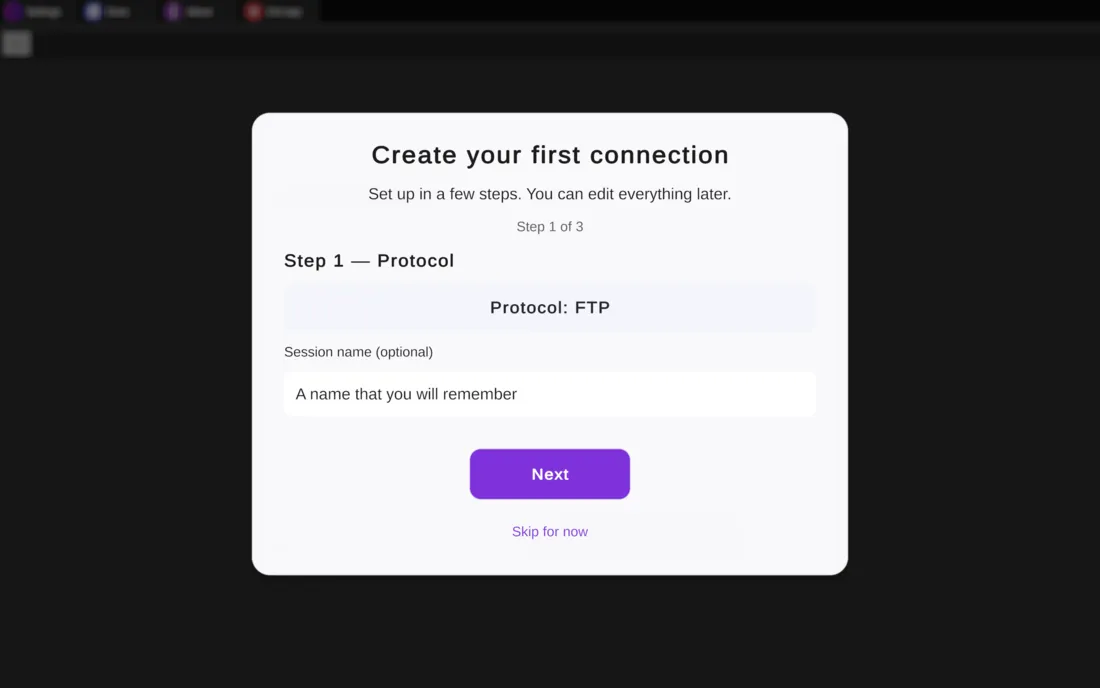Click the red icon in fourth top tab
The width and height of the screenshot is (1100, 688).
pyautogui.click(x=253, y=12)
